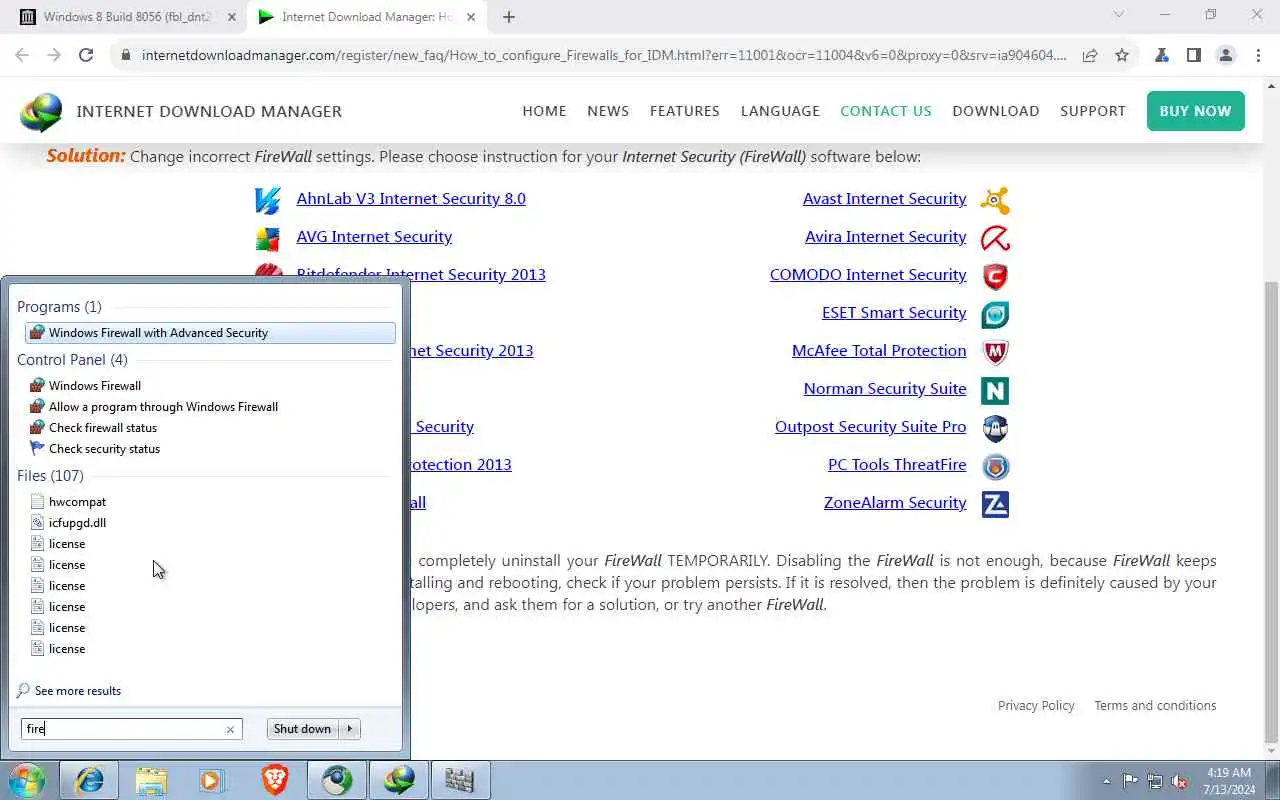The height and width of the screenshot is (800, 1280).
Task: Click the Norman Security Suite N icon
Action: [995, 390]
